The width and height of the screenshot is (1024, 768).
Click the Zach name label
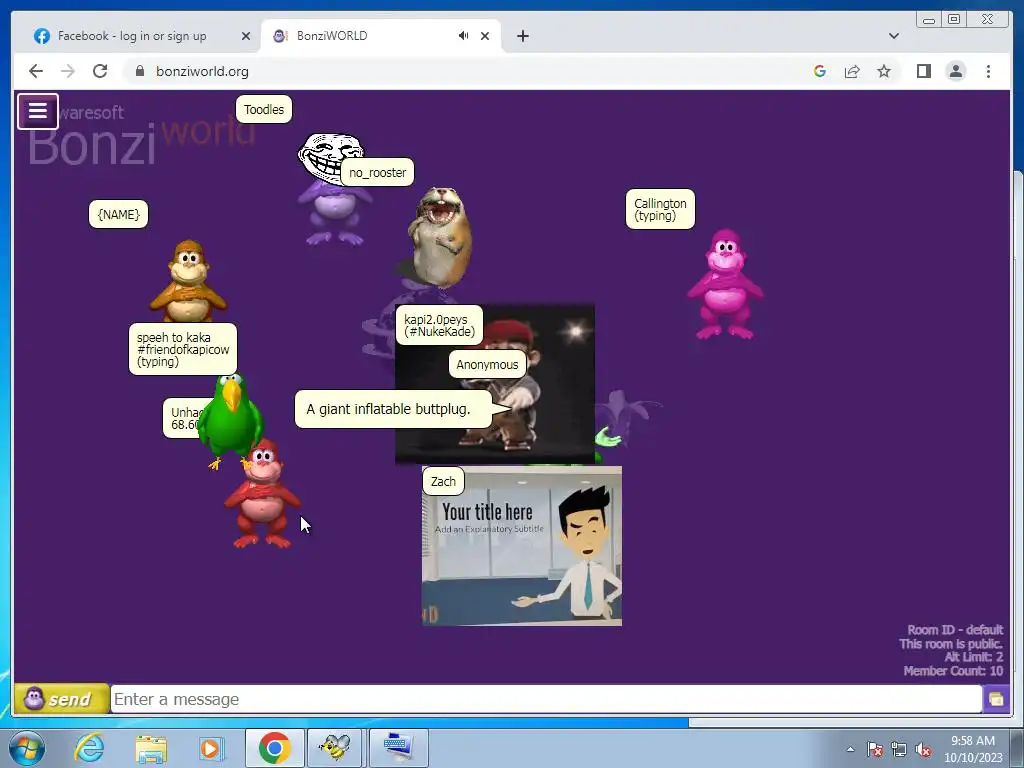click(x=443, y=481)
